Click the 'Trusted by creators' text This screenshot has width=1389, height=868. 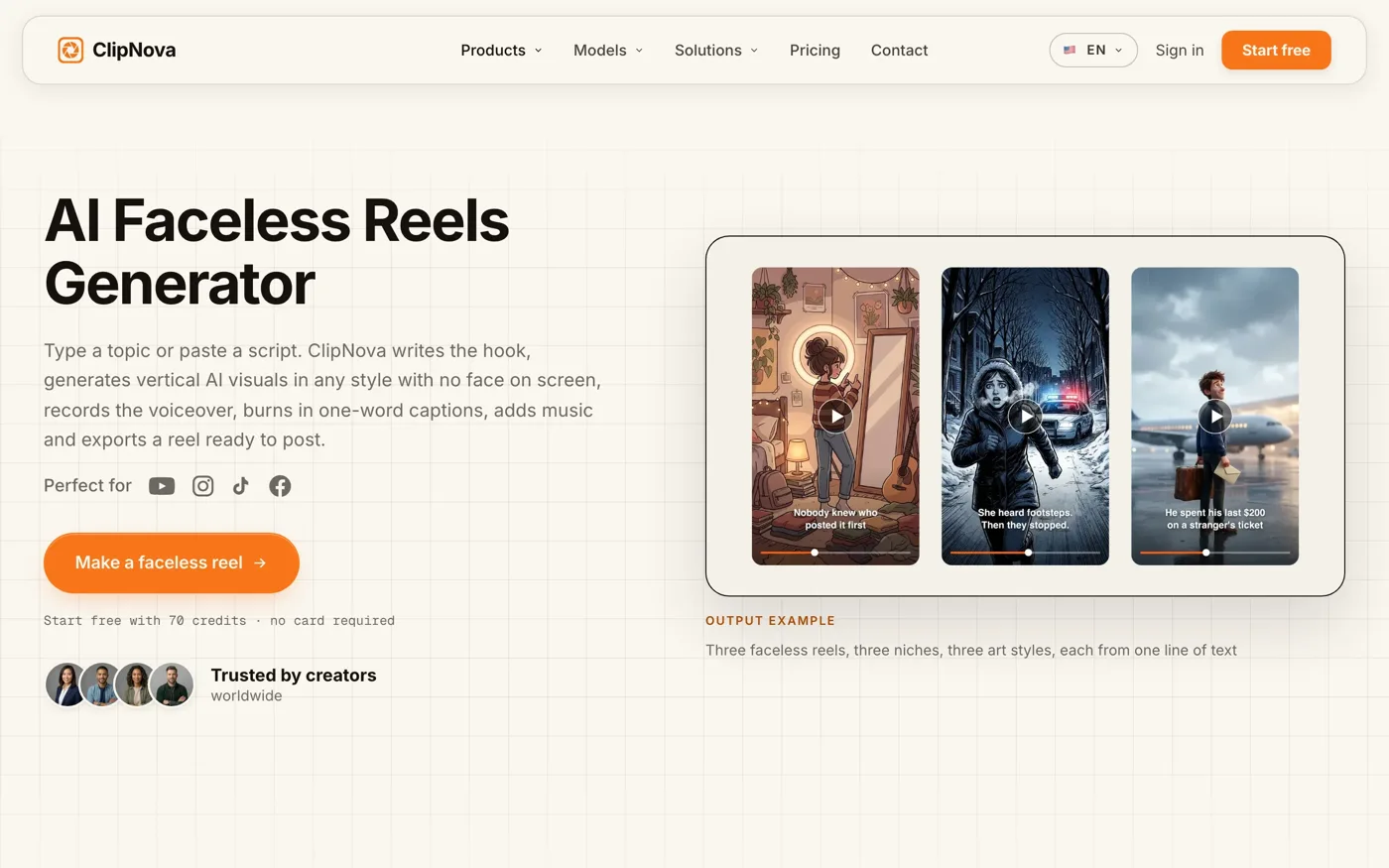[294, 676]
